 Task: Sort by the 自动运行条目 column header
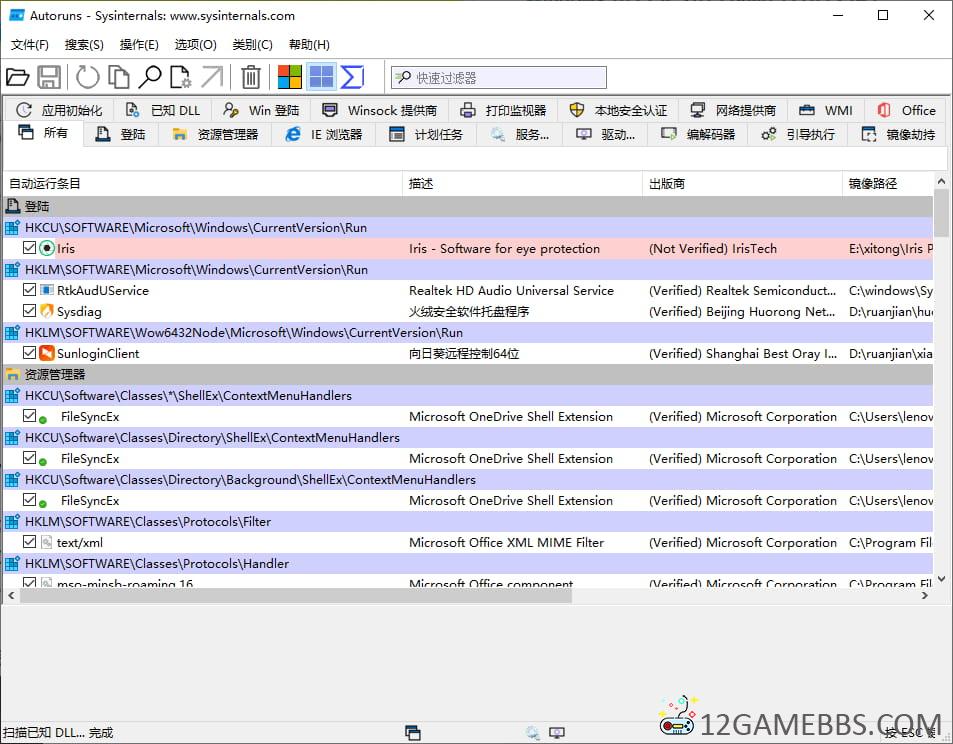click(x=202, y=184)
